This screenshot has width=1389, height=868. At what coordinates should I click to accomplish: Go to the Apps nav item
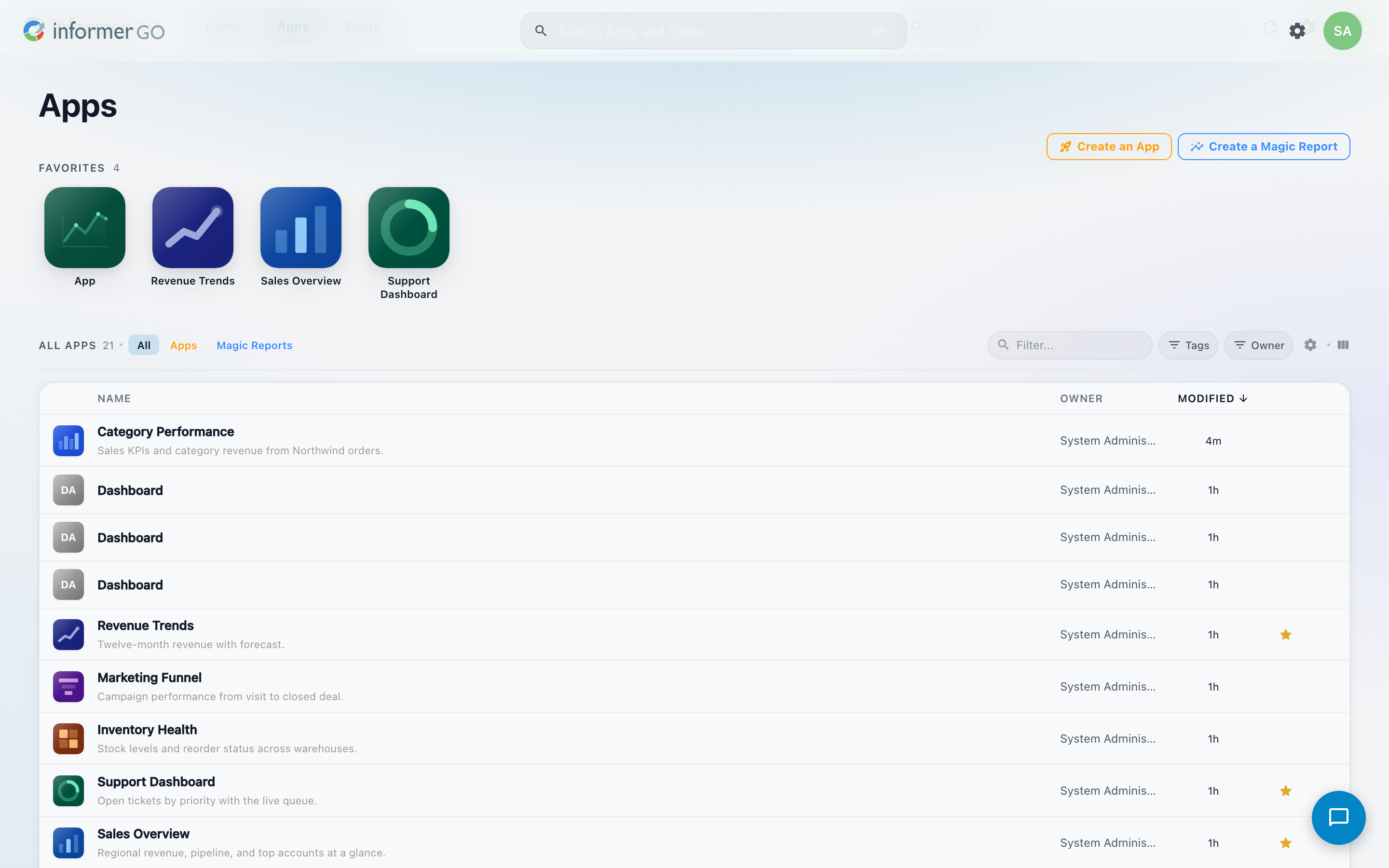pyautogui.click(x=293, y=27)
